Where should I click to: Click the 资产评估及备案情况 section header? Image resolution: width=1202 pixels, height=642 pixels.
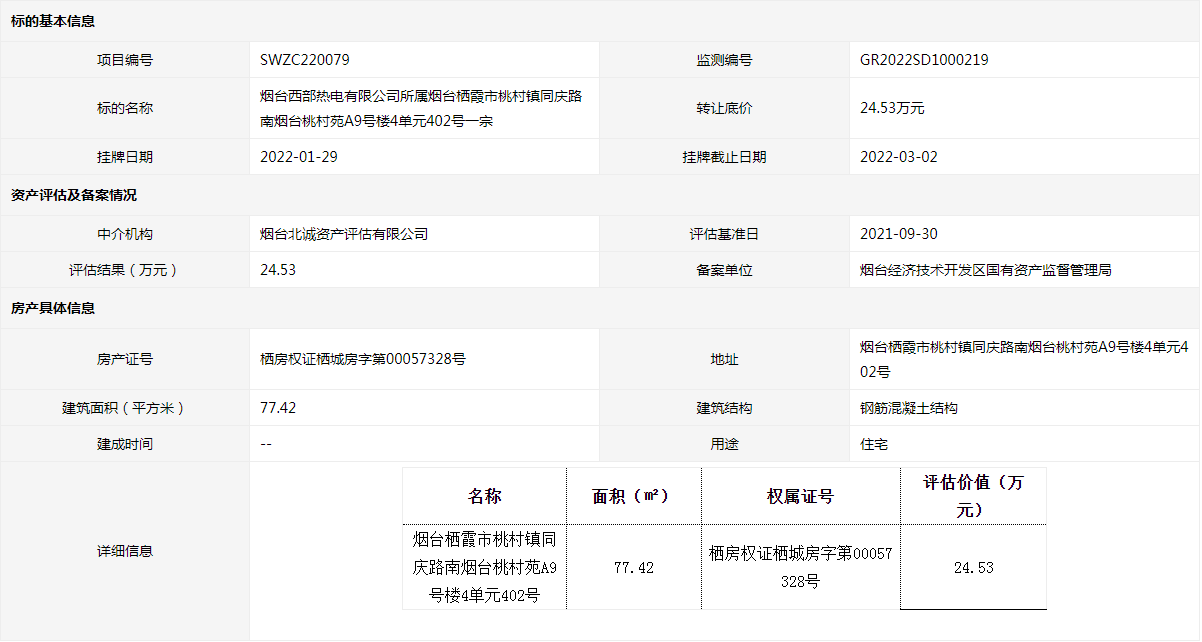coord(74,195)
